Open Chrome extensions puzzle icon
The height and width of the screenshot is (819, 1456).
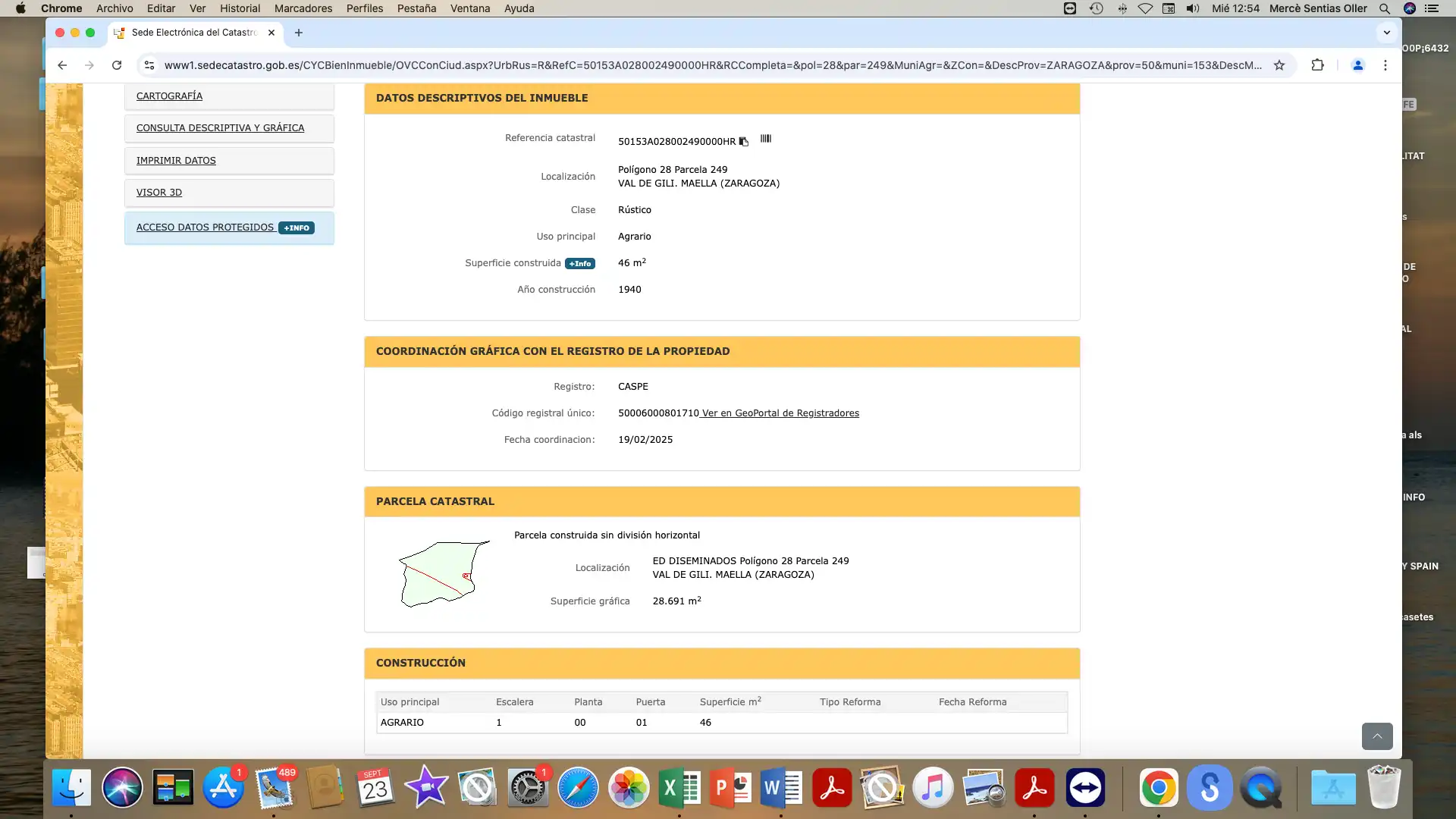pos(1317,65)
